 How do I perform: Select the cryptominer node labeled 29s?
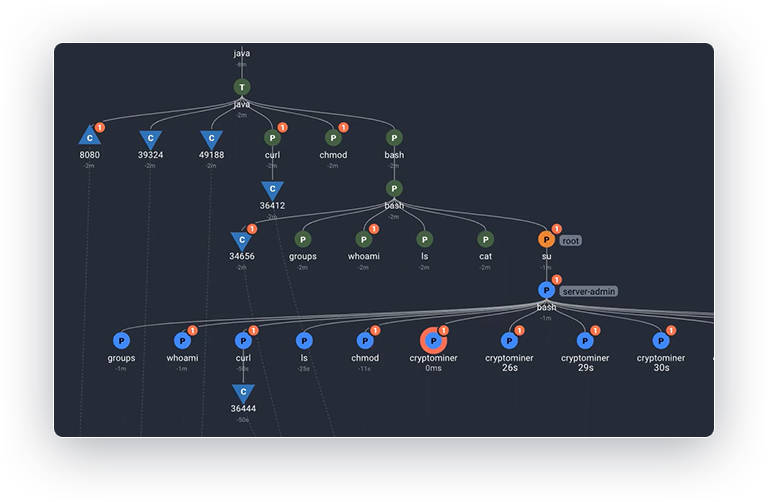(x=585, y=342)
